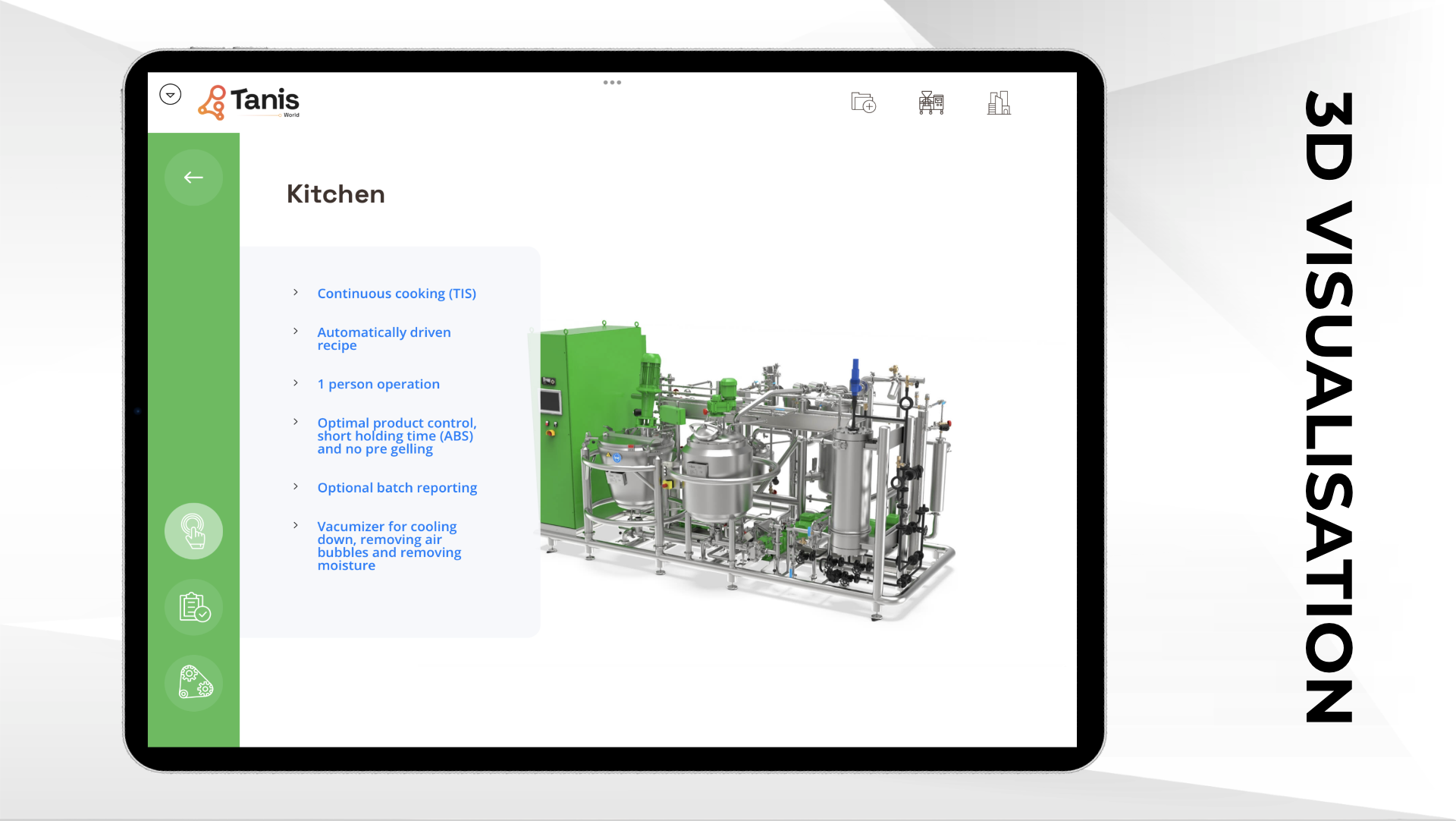1456x821 pixels.
Task: Open Optimal product control feature link
Action: pyautogui.click(x=396, y=436)
